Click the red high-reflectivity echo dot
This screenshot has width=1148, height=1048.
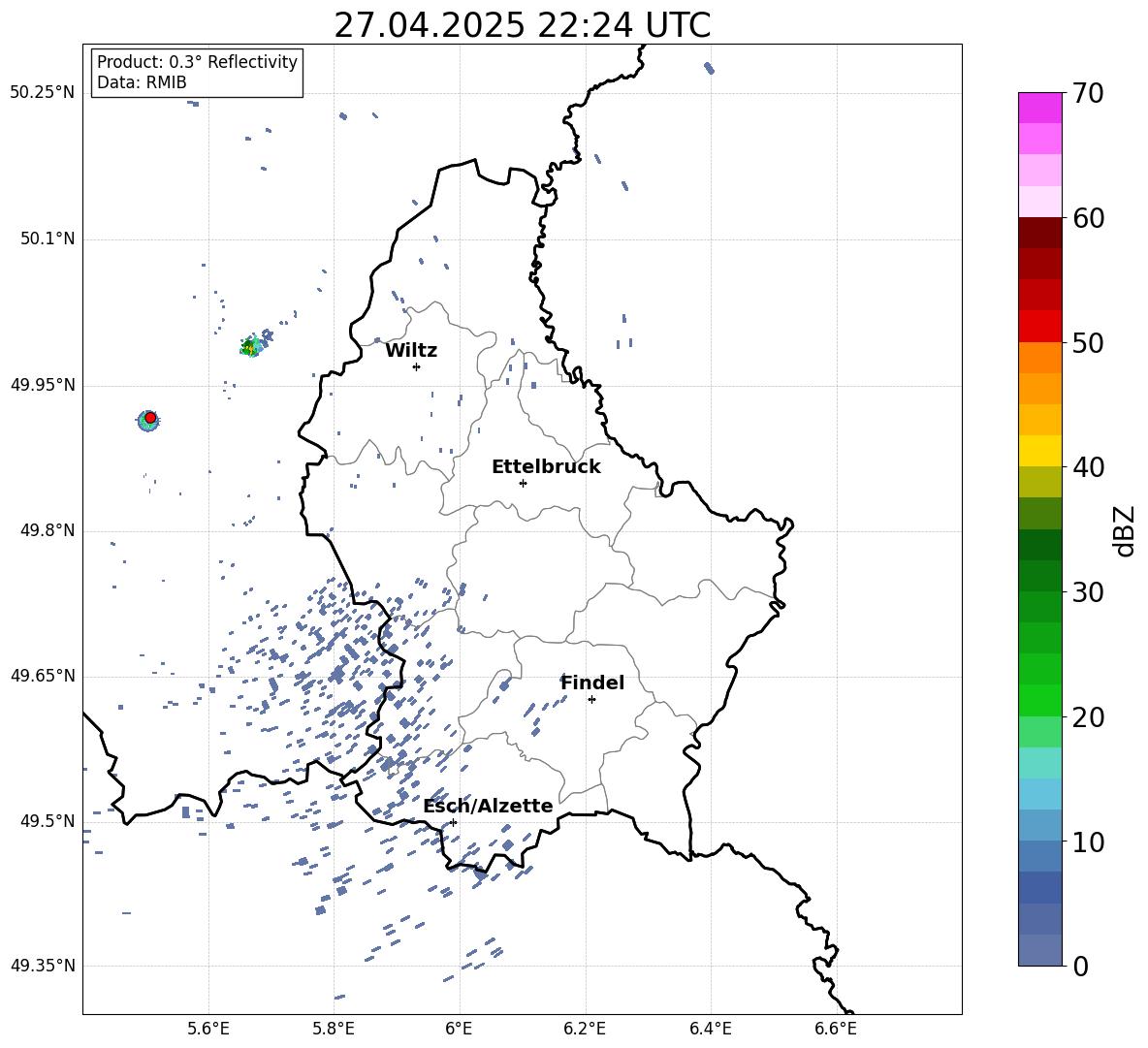[x=150, y=418]
